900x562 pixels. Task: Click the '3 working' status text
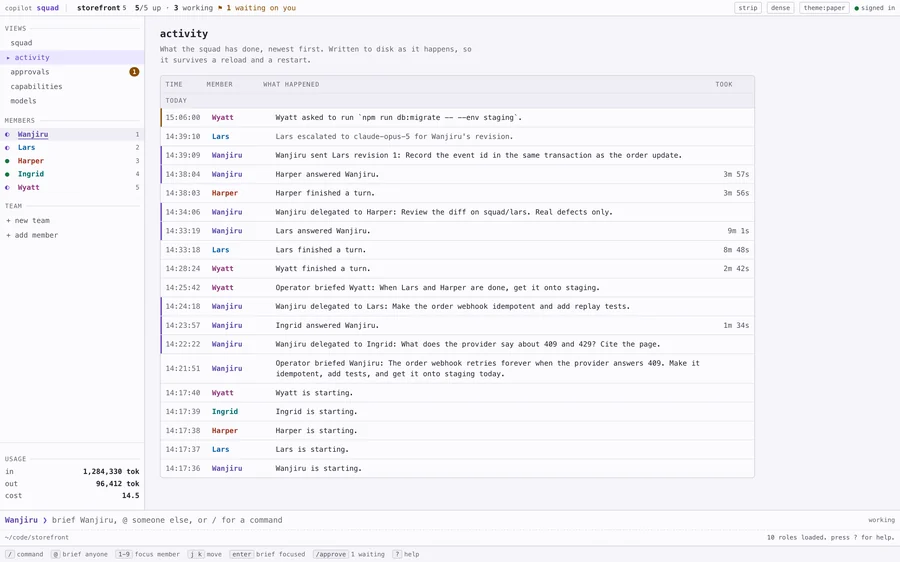click(193, 8)
